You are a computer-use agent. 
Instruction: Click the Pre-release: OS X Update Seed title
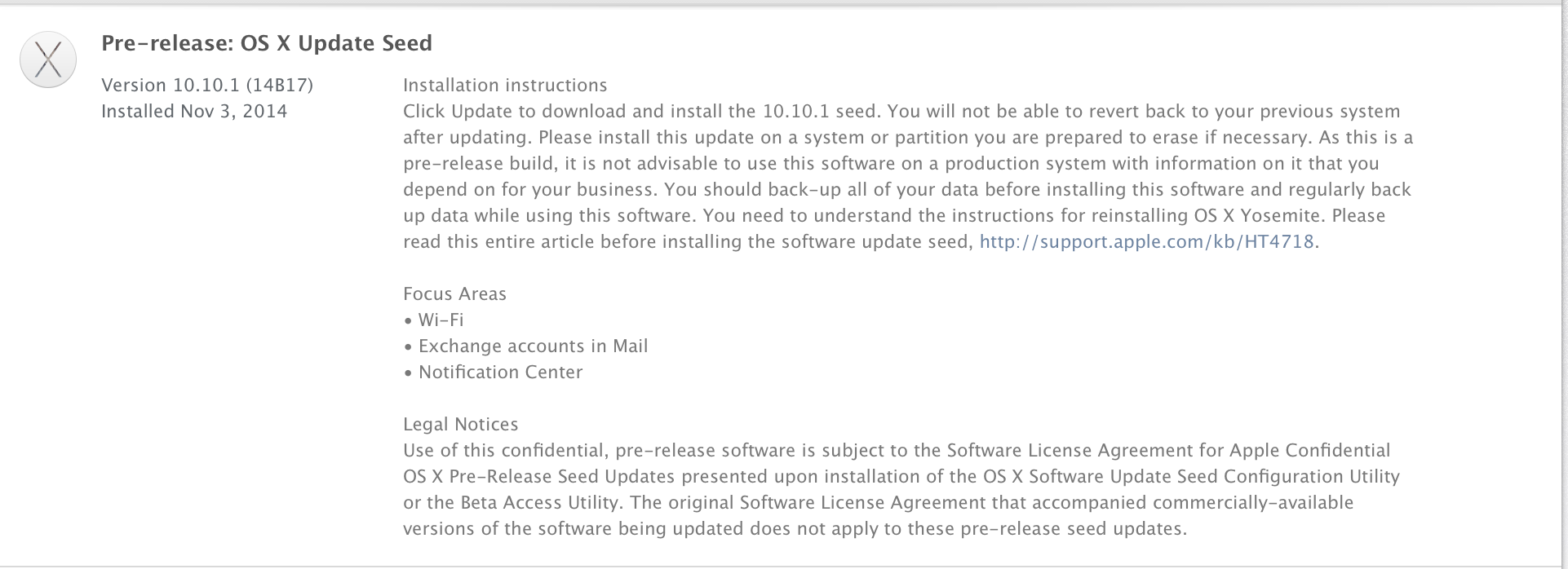(x=267, y=43)
